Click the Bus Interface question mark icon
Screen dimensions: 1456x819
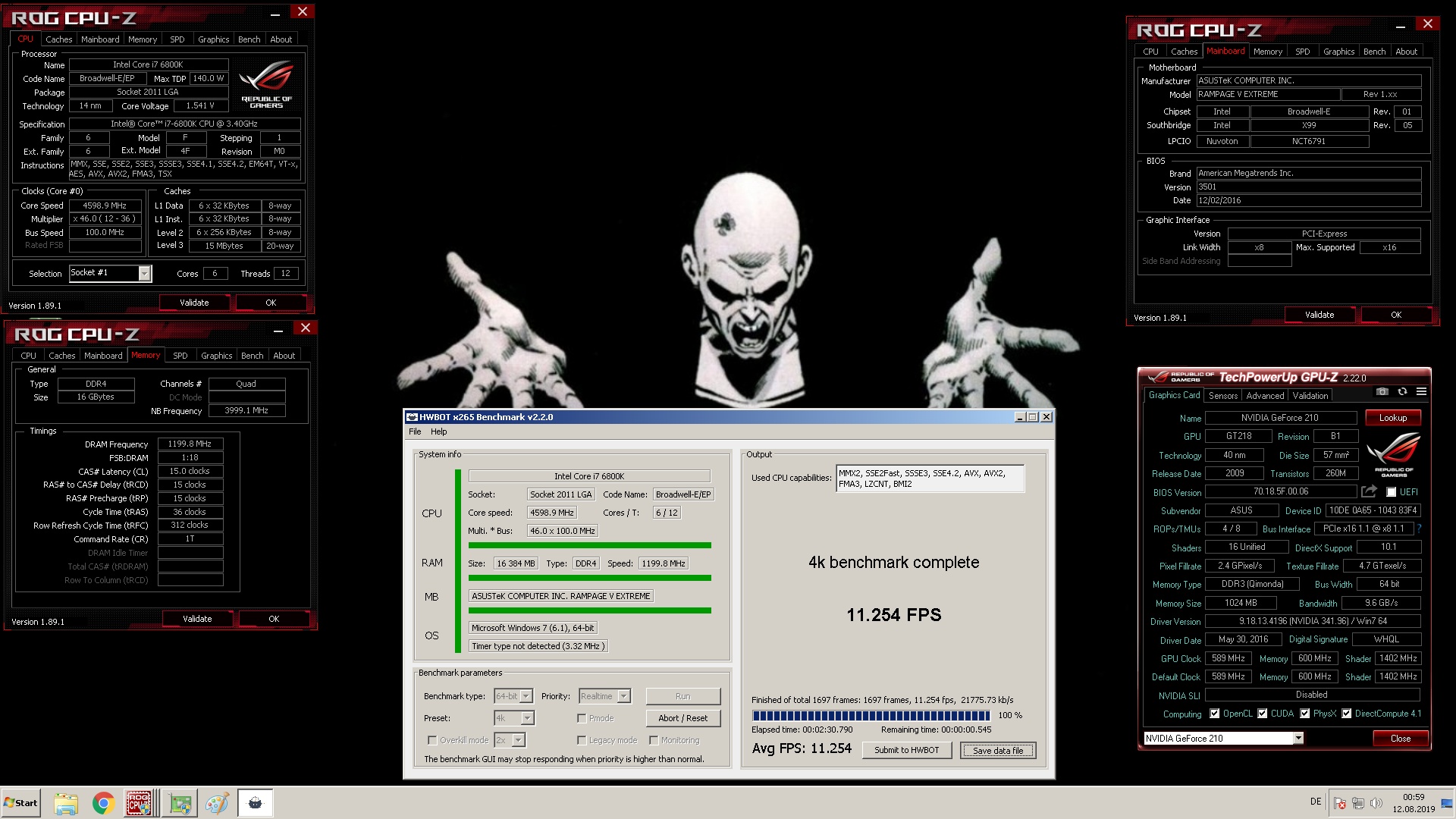pyautogui.click(x=1419, y=529)
